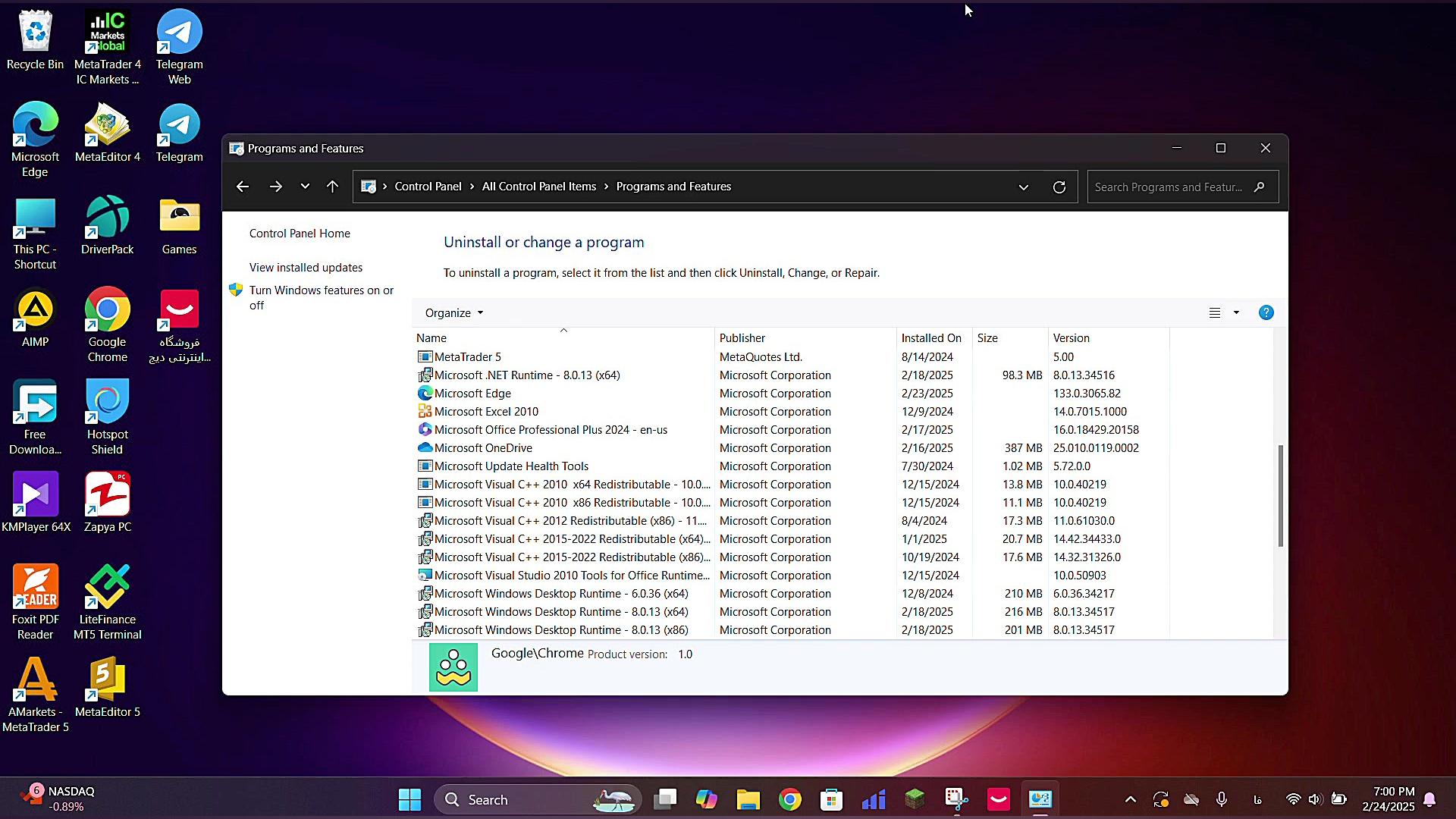Open File Explorer from the taskbar
The width and height of the screenshot is (1456, 819).
click(748, 799)
